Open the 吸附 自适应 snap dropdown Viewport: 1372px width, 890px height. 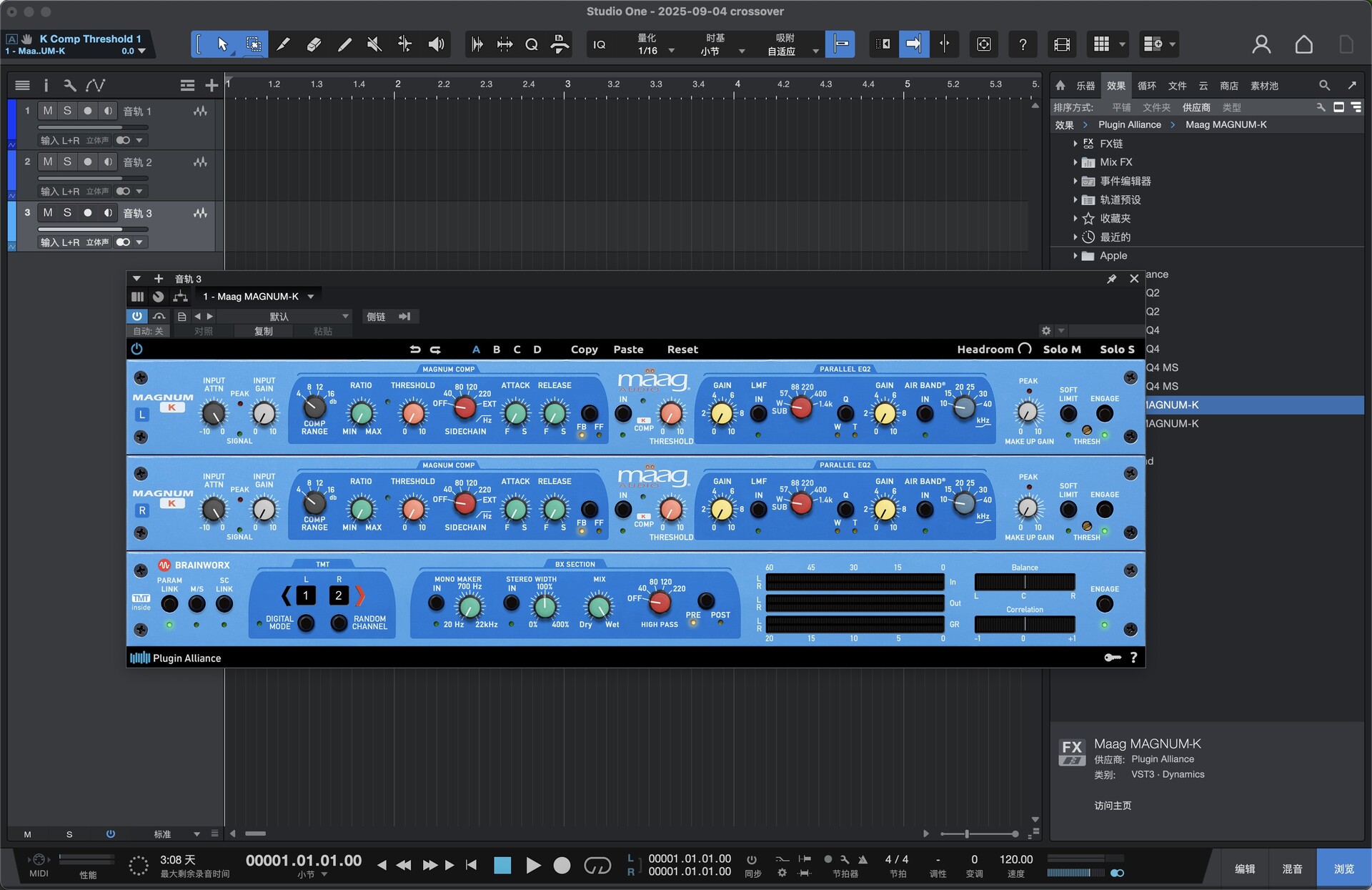[x=792, y=44]
